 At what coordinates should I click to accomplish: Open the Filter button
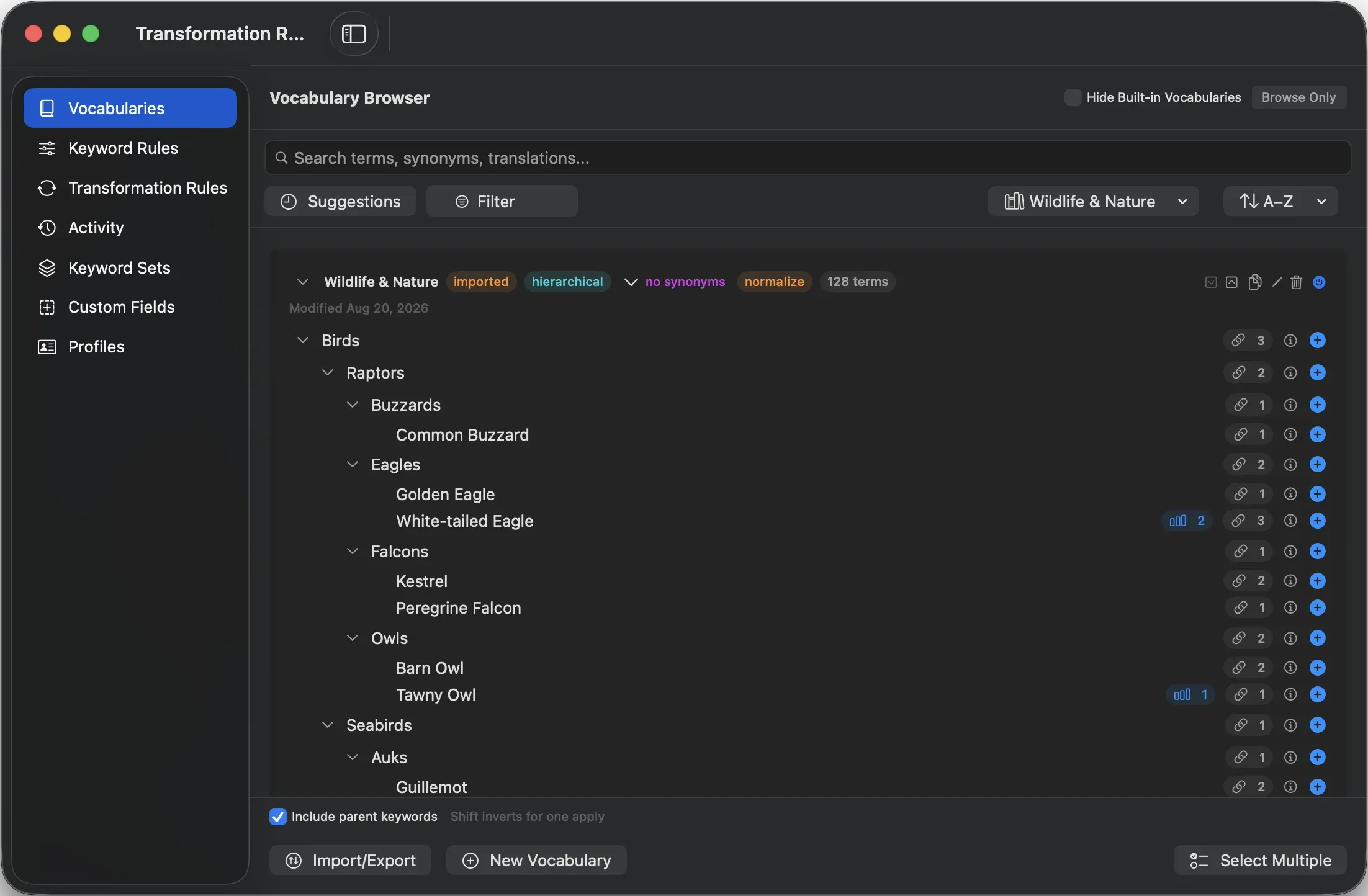click(502, 201)
